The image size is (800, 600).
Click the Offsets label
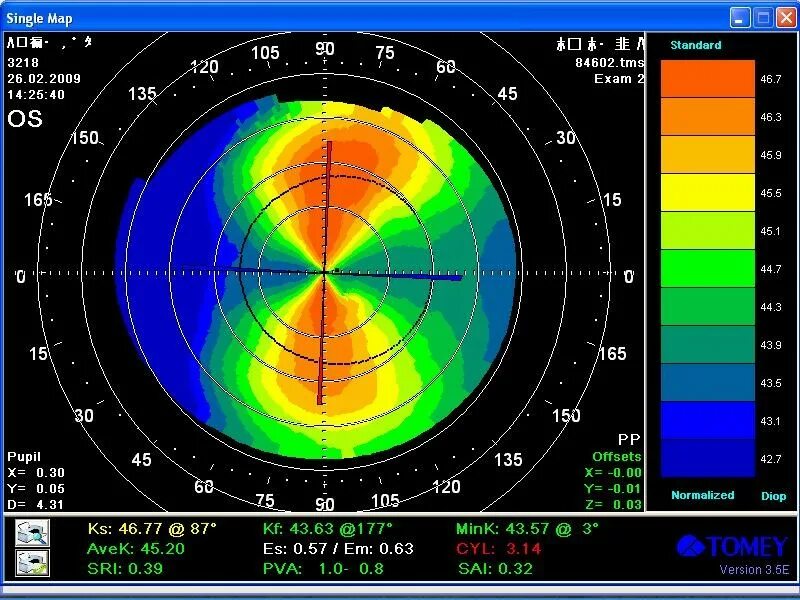tap(617, 457)
